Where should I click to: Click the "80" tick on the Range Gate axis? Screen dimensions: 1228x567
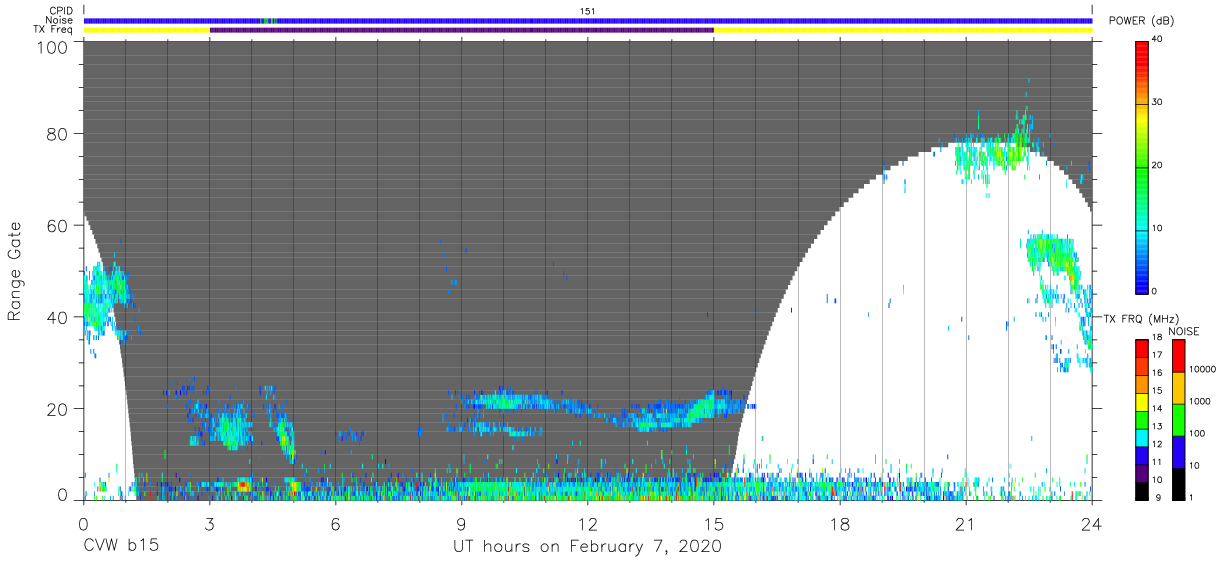[57, 134]
